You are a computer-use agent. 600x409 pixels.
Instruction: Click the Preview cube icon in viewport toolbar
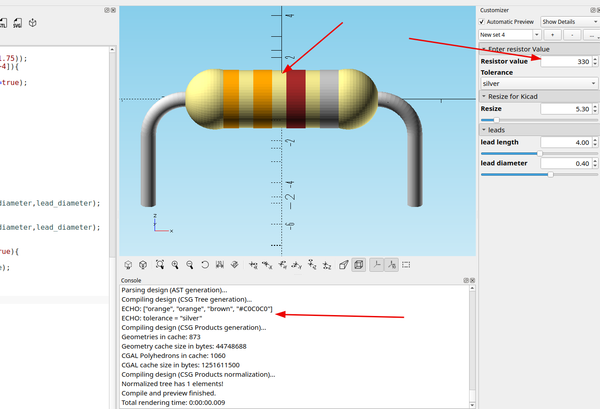(128, 265)
